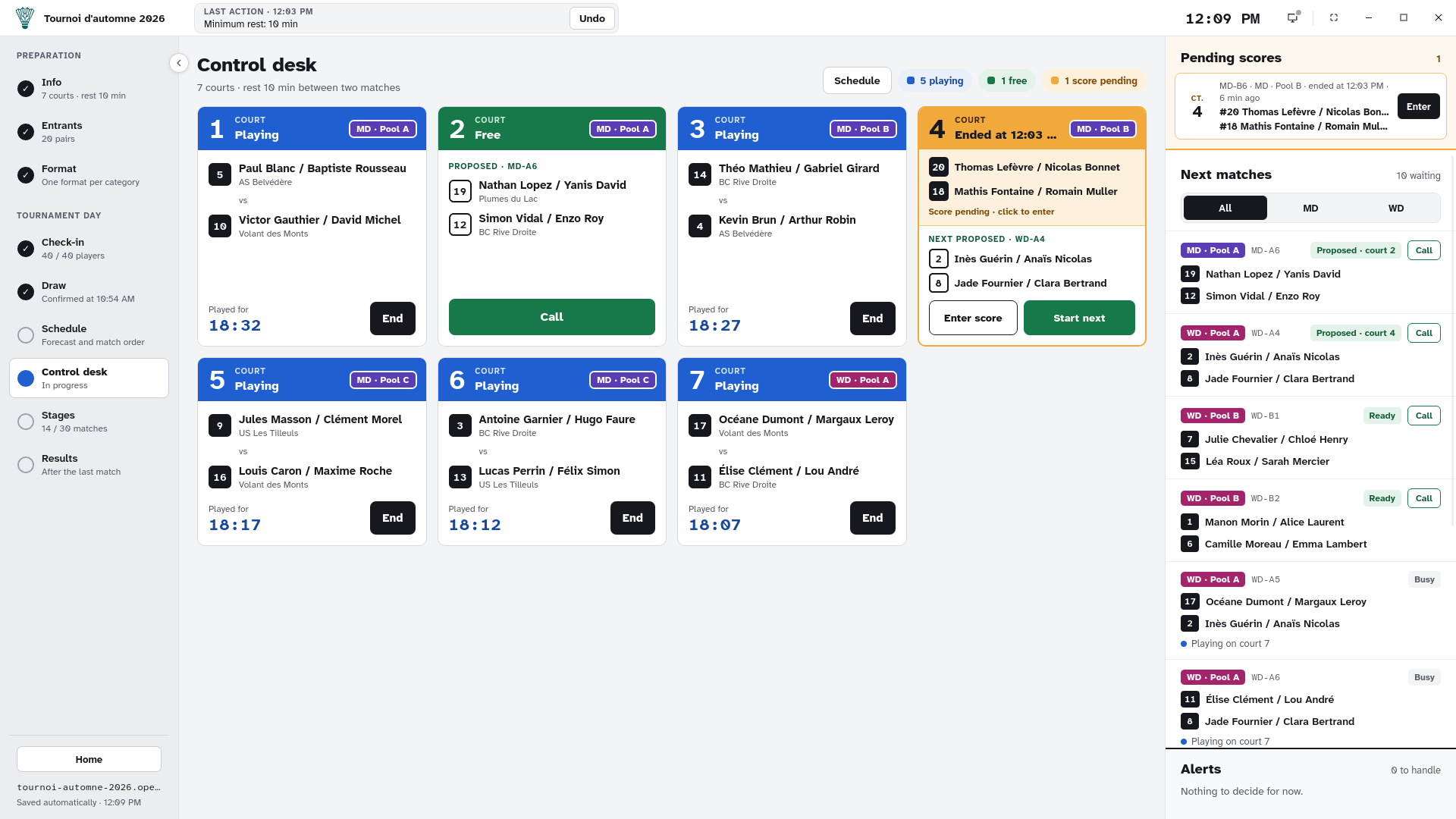Screen dimensions: 1456x819
Task: Open the Schedule button near the status chips
Action: click(x=857, y=80)
